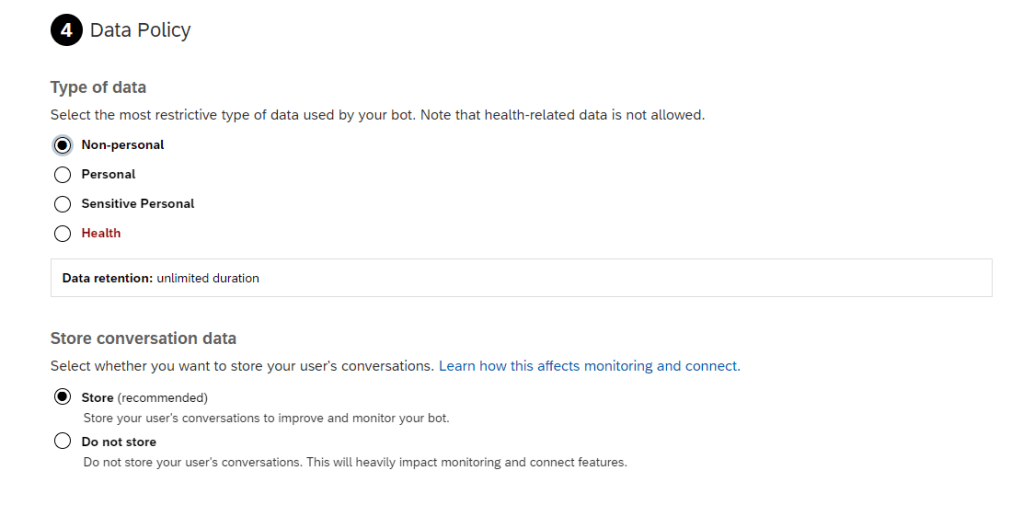
Task: Click the 'Sensitive Personal' label text
Action: tap(138, 204)
